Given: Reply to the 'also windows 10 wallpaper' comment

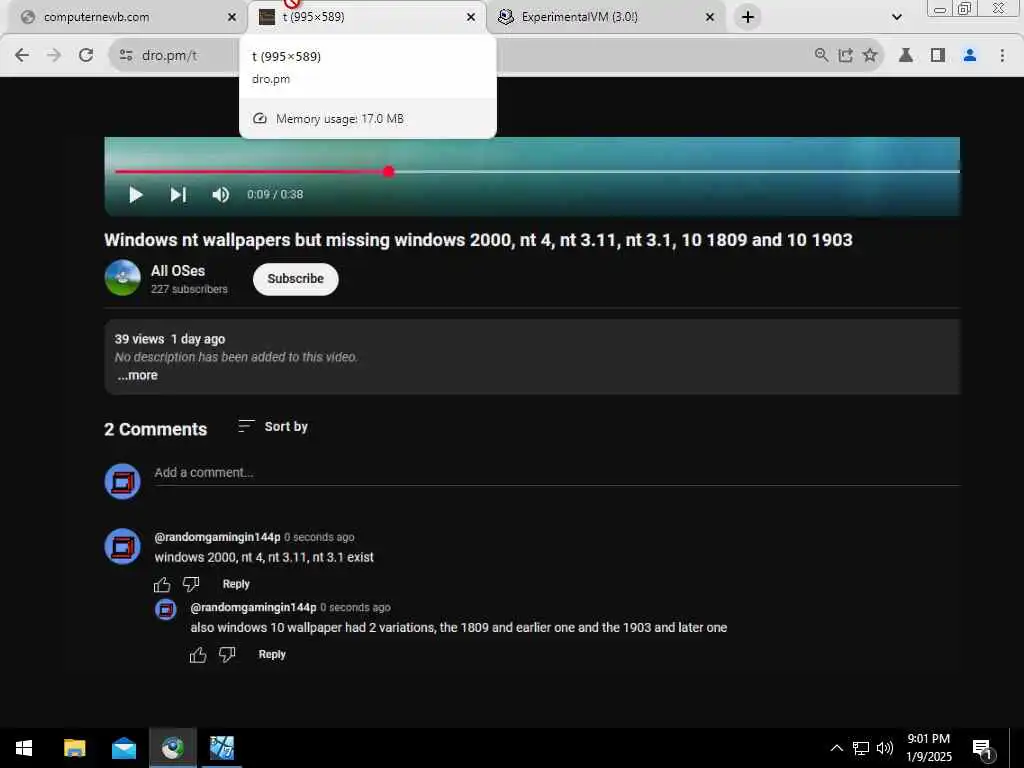Looking at the screenshot, I should 272,654.
